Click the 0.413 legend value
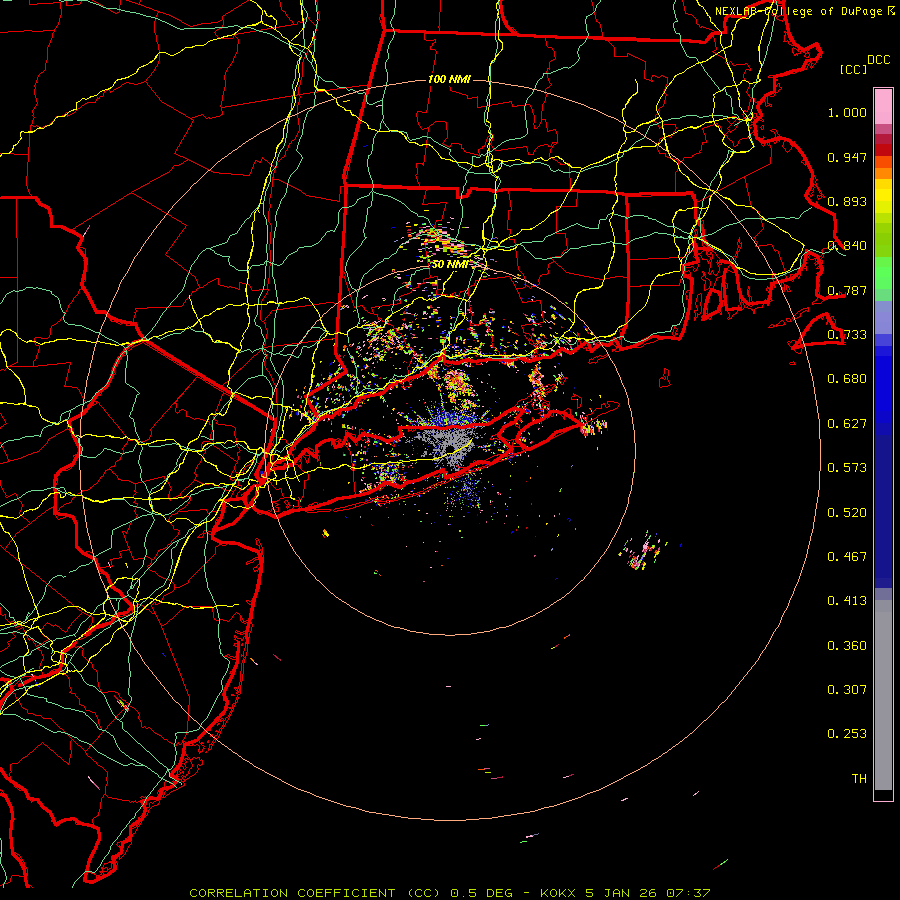The height and width of the screenshot is (900, 900). 847,601
